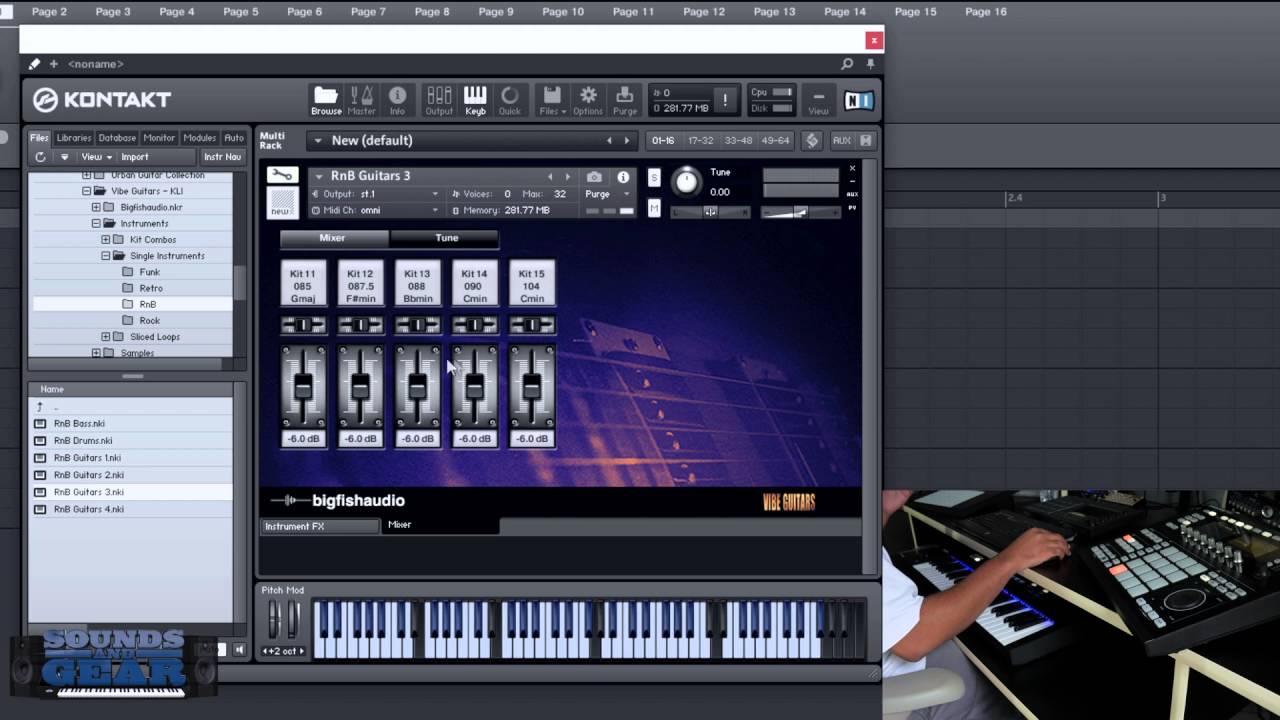
Task: Click the Native Instruments NI logo
Action: point(858,100)
